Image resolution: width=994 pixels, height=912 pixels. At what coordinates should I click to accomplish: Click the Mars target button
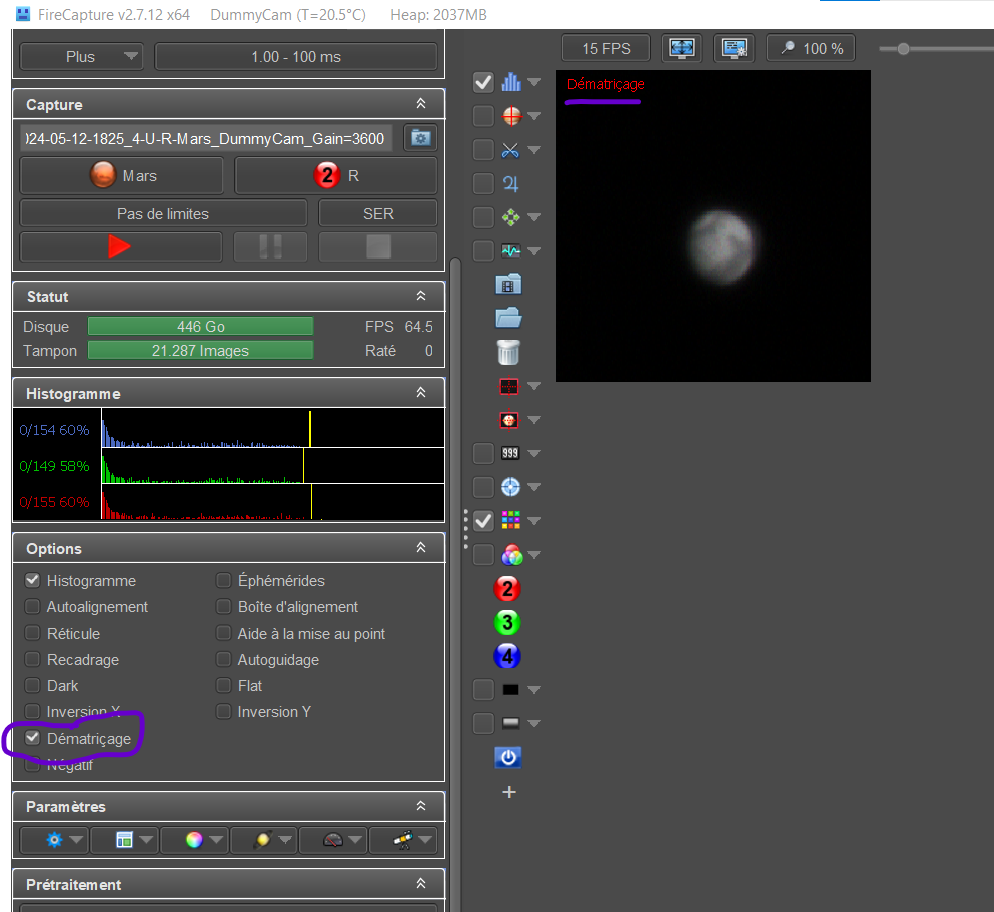122,175
